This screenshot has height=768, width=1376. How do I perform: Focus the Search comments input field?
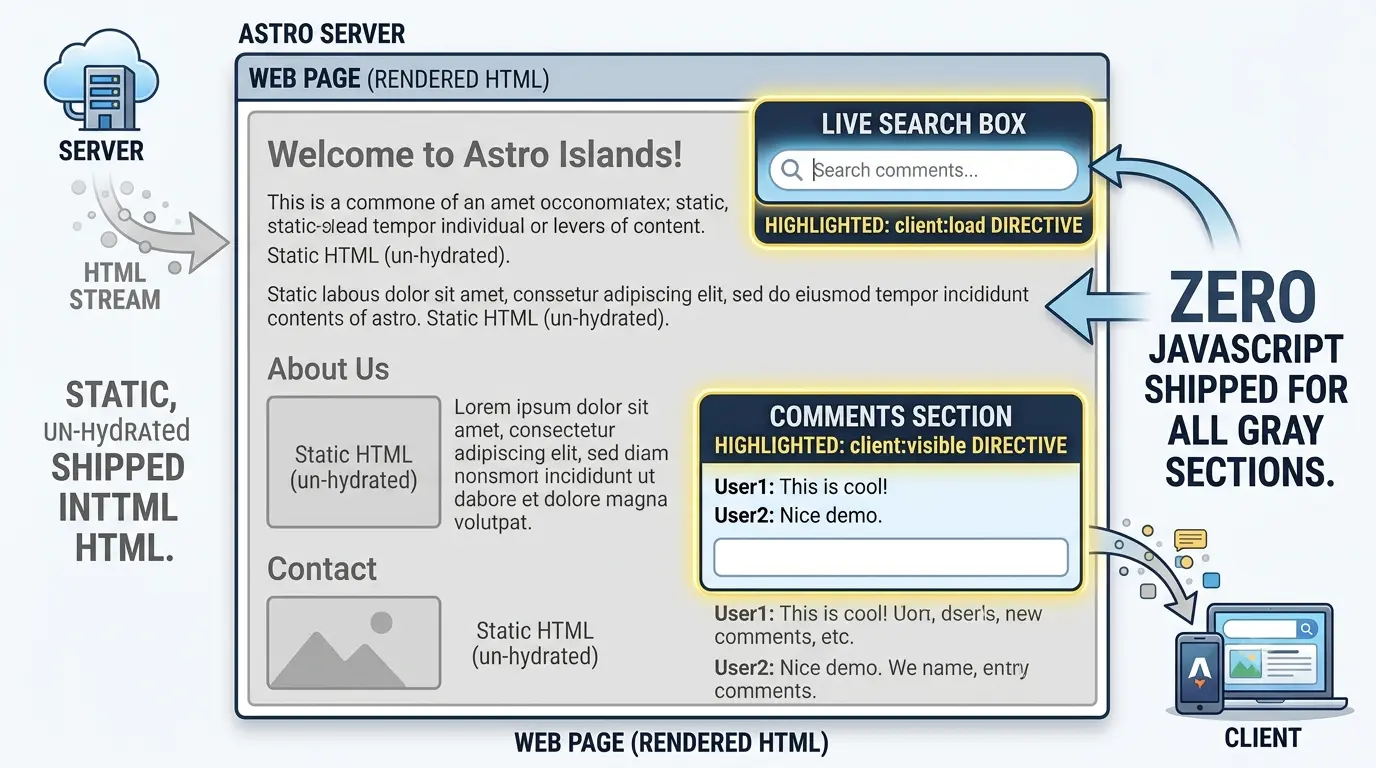pos(923,170)
